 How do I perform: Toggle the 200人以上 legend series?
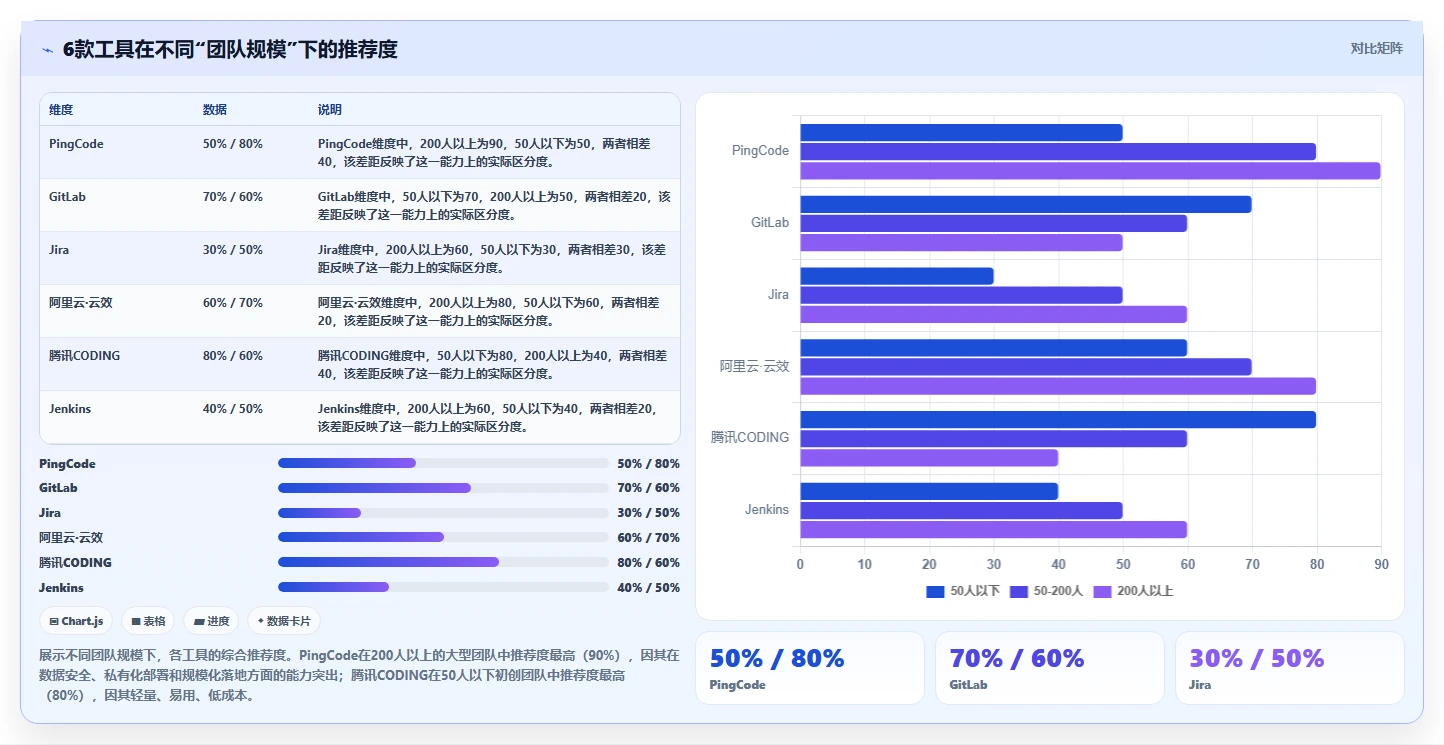1133,591
